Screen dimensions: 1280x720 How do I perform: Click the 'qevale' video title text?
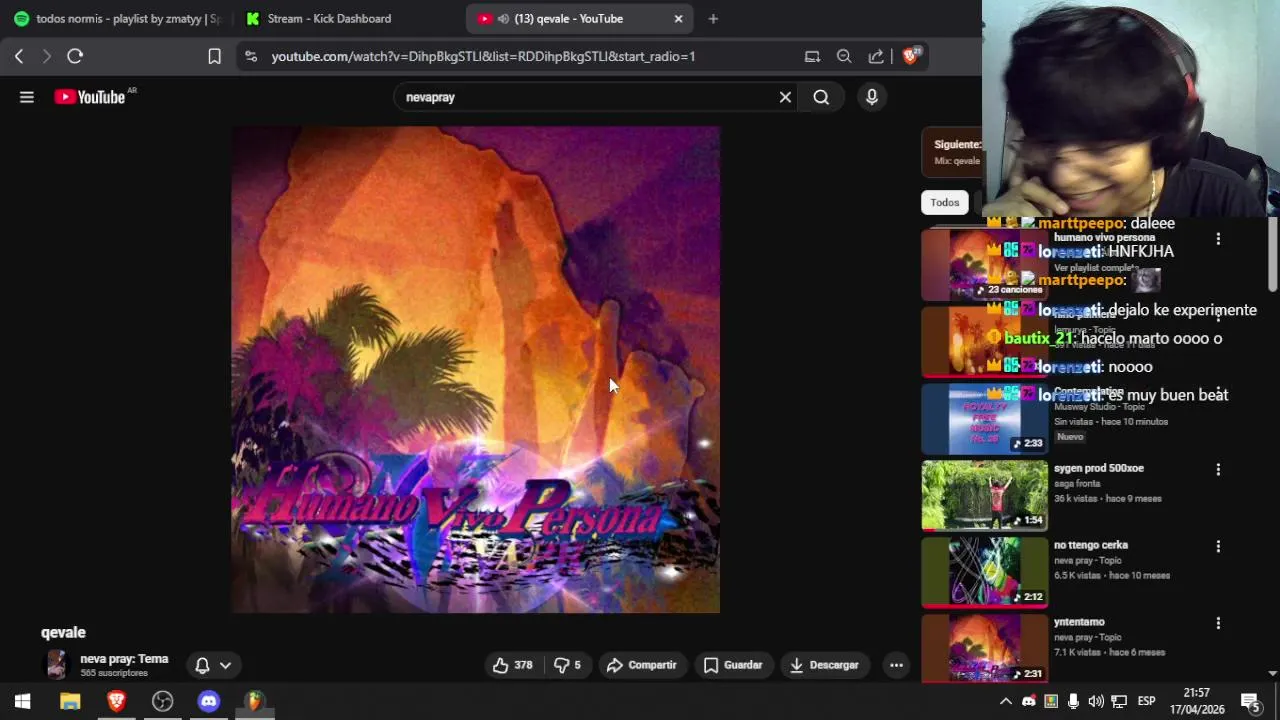click(63, 632)
